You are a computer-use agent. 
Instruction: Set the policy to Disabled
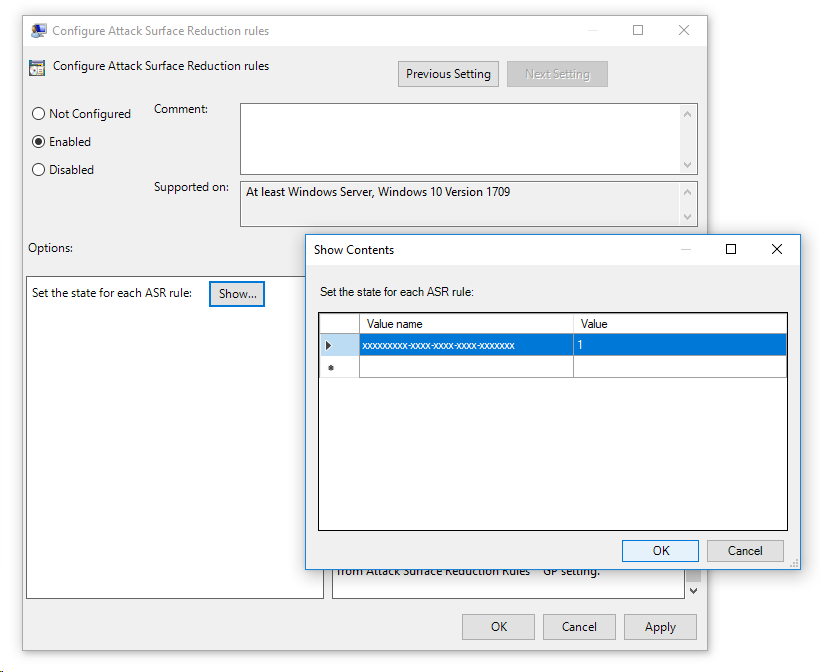point(39,170)
